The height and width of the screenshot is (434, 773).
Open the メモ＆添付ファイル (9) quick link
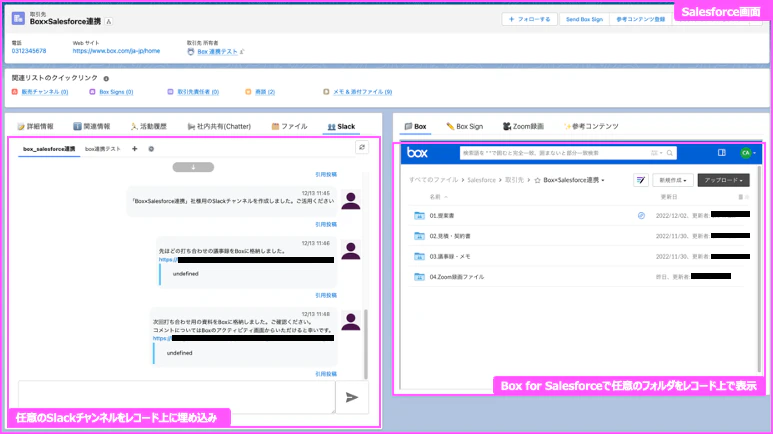(x=362, y=92)
